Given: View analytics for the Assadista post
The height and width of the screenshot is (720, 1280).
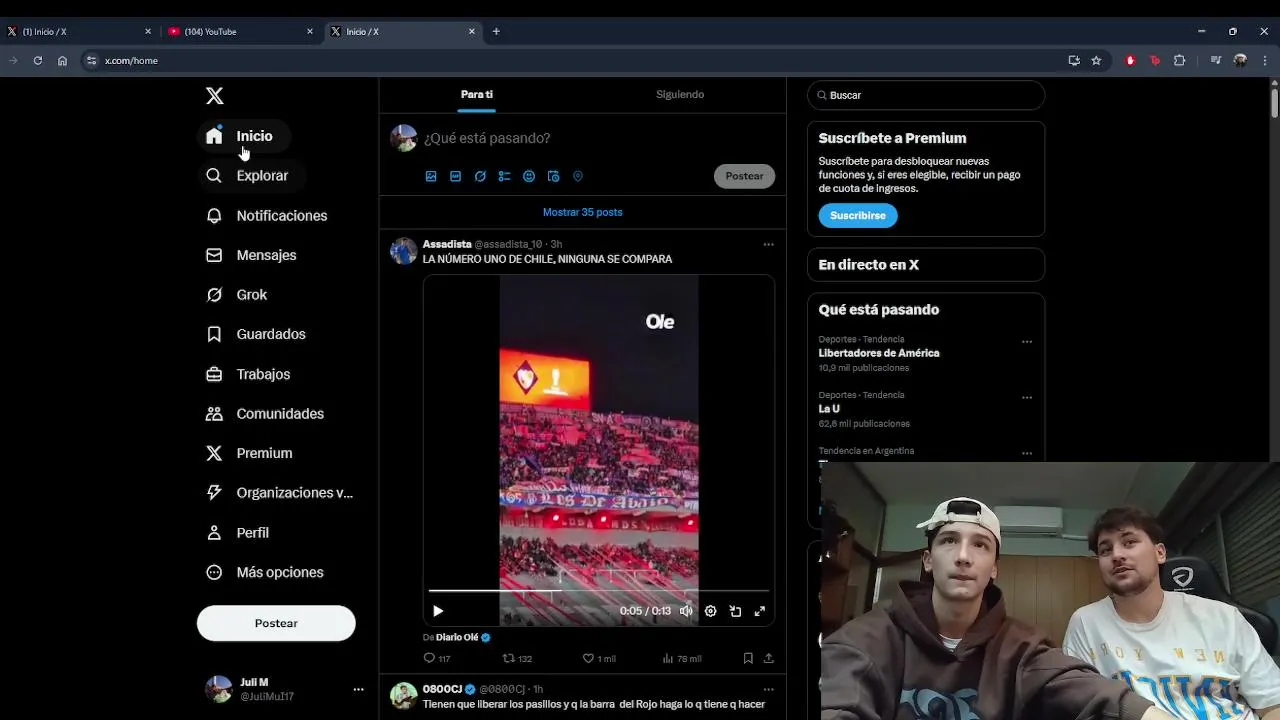Looking at the screenshot, I should tap(682, 658).
